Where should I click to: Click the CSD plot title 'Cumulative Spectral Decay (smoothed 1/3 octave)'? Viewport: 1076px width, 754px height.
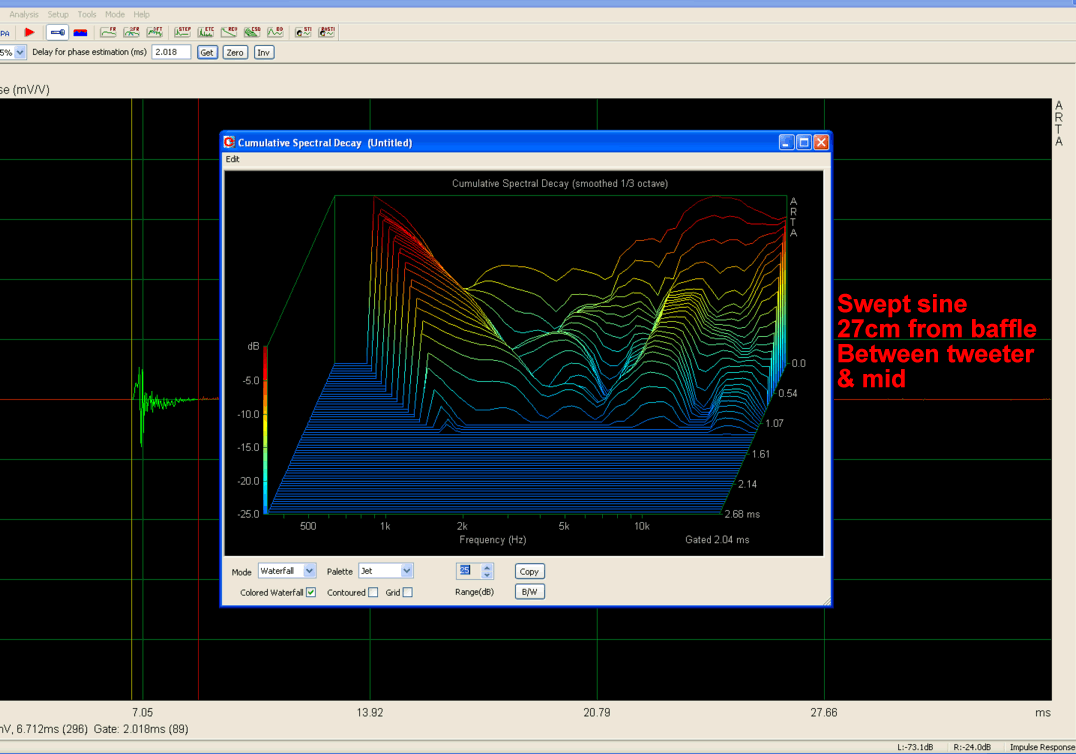pyautogui.click(x=560, y=183)
